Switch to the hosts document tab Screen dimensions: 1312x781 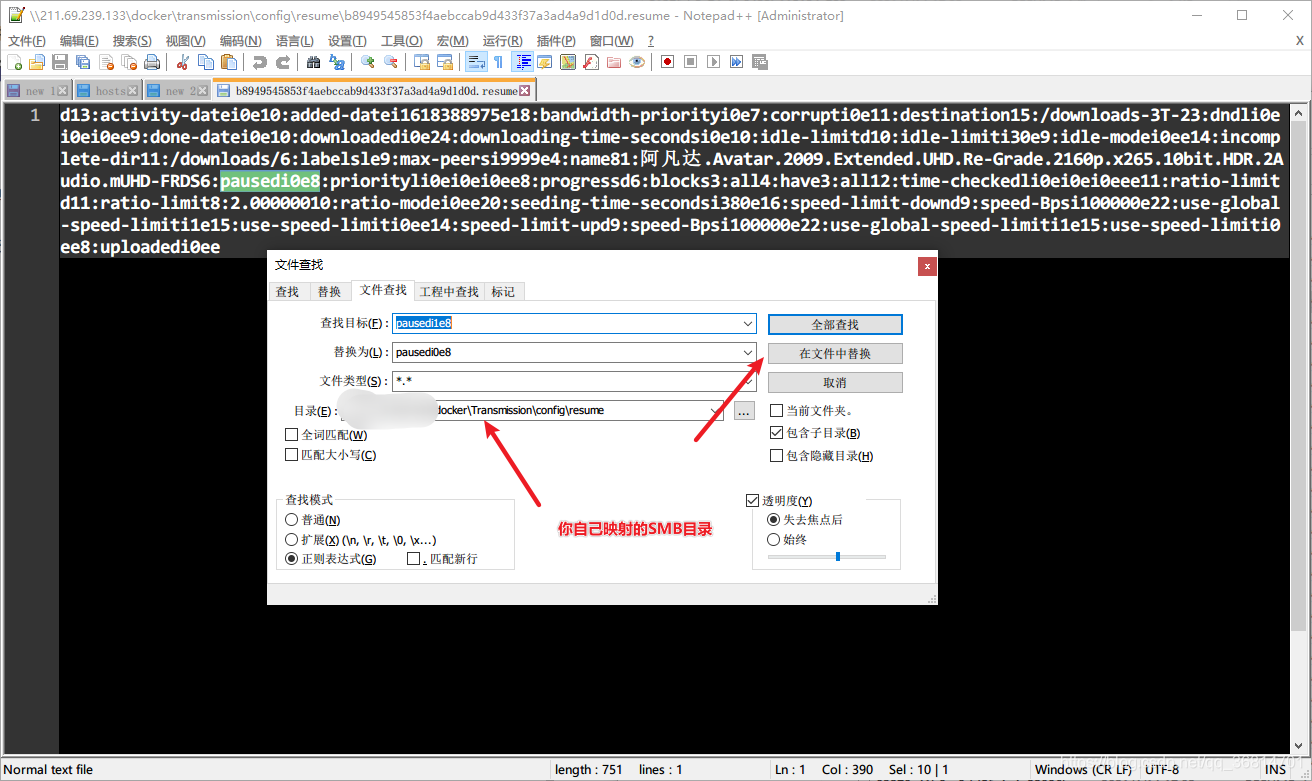[108, 91]
